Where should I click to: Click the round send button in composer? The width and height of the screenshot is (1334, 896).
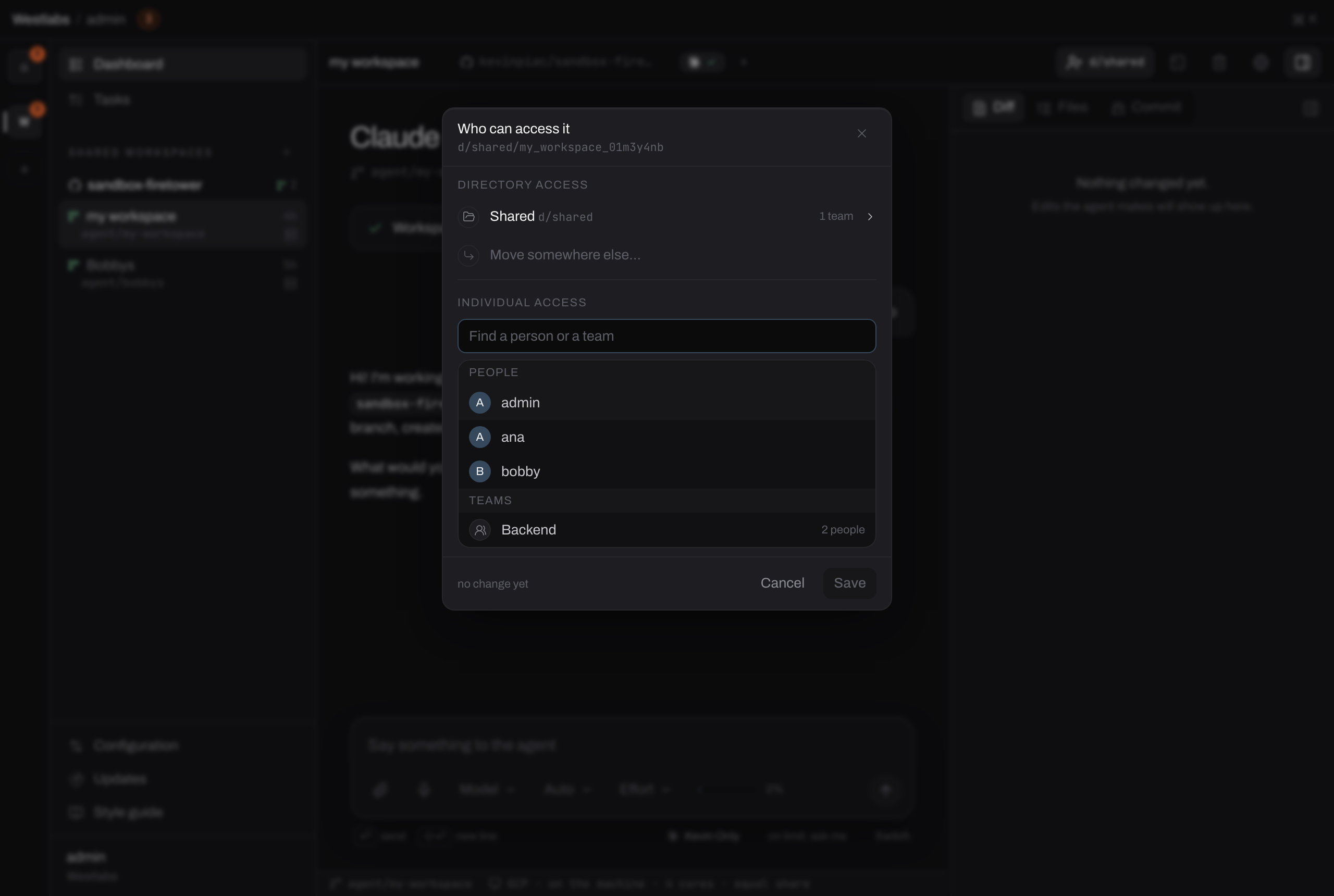tap(885, 790)
